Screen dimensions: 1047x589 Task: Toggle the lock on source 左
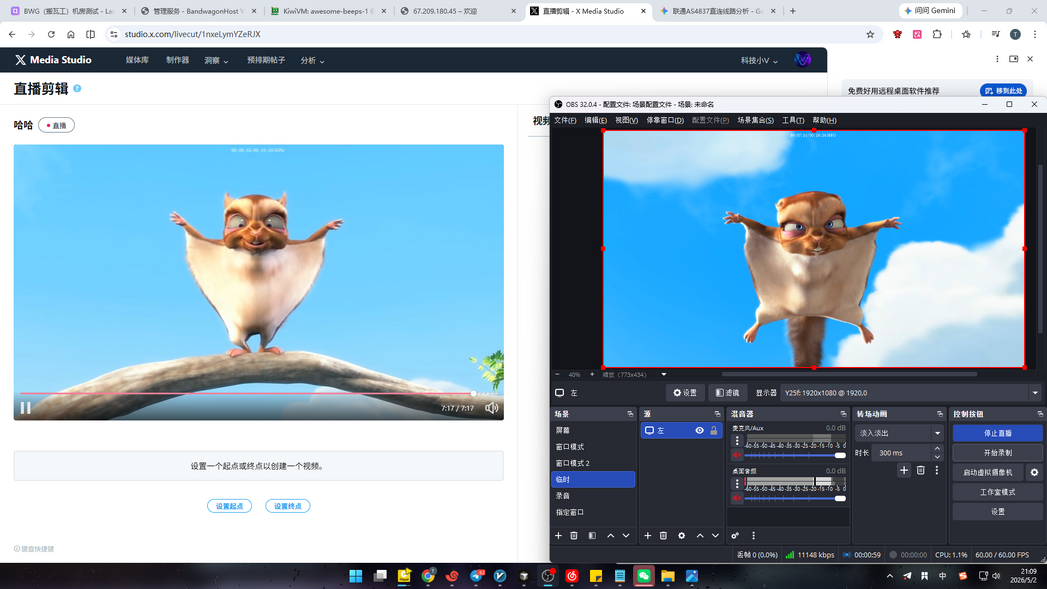(x=714, y=431)
